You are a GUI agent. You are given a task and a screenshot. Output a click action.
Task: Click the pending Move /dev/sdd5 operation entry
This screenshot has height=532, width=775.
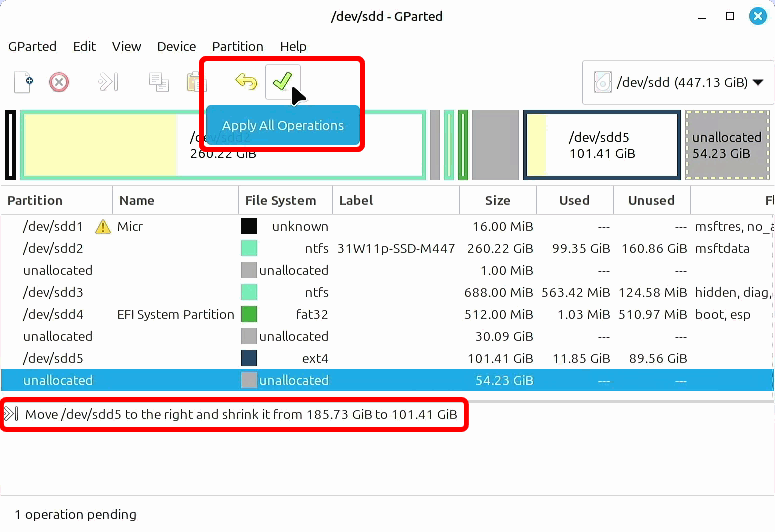(240, 414)
